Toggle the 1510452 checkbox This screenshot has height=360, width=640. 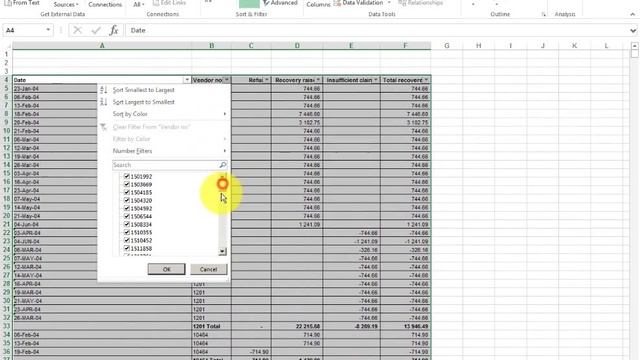coord(127,240)
